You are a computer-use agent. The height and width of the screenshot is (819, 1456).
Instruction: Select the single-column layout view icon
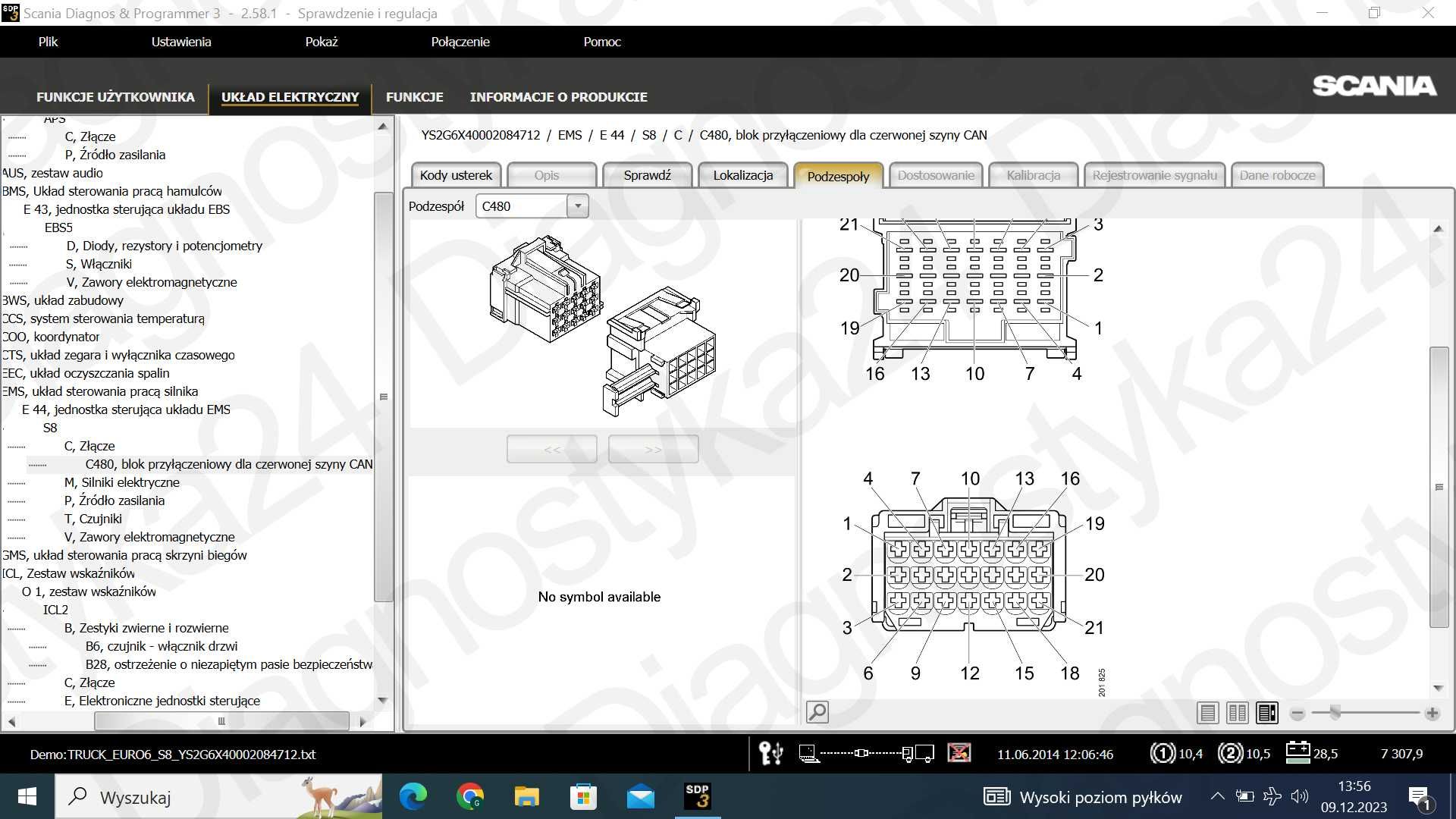[1208, 713]
